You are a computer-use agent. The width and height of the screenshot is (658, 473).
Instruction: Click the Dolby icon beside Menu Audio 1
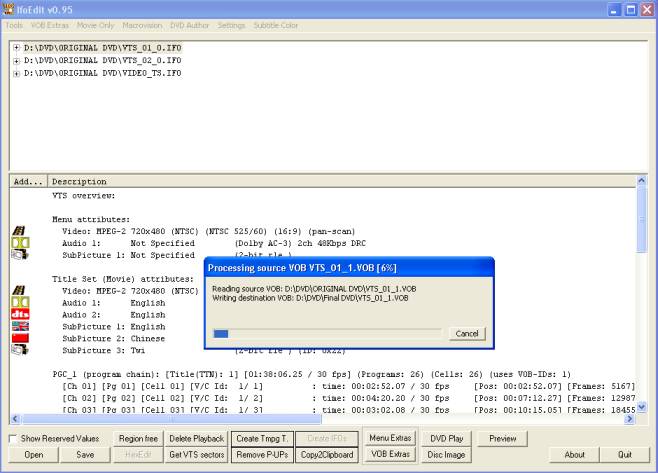click(x=20, y=243)
